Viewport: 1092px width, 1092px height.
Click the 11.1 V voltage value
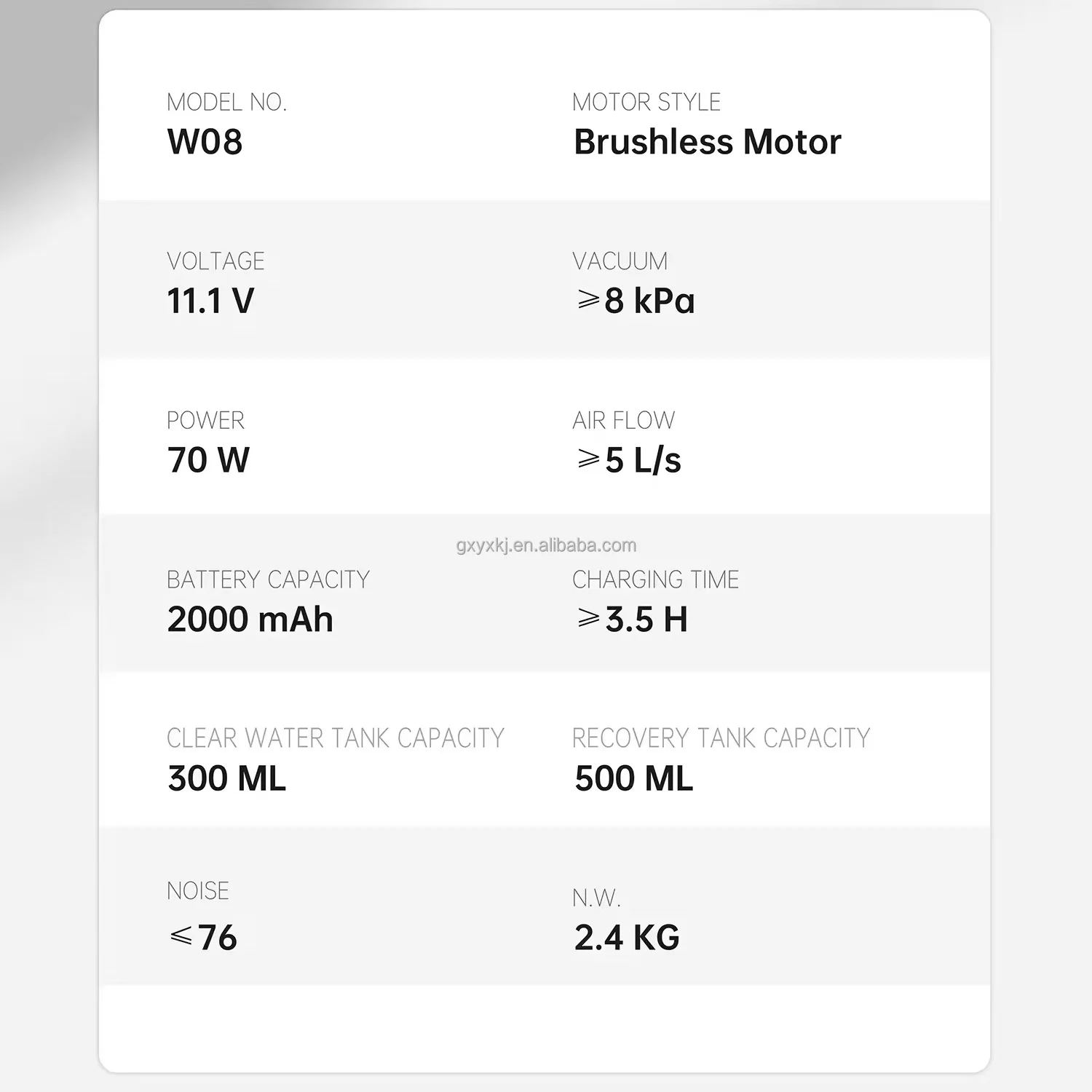coord(210,301)
